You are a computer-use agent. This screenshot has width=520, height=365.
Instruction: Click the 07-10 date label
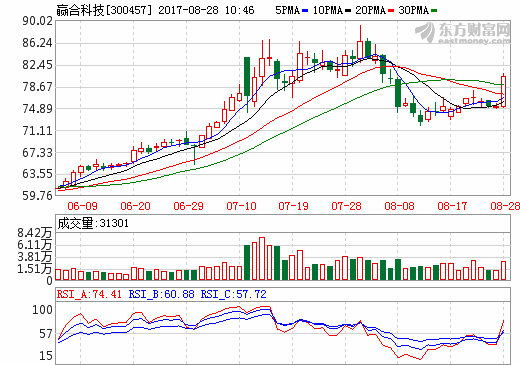[x=241, y=206]
